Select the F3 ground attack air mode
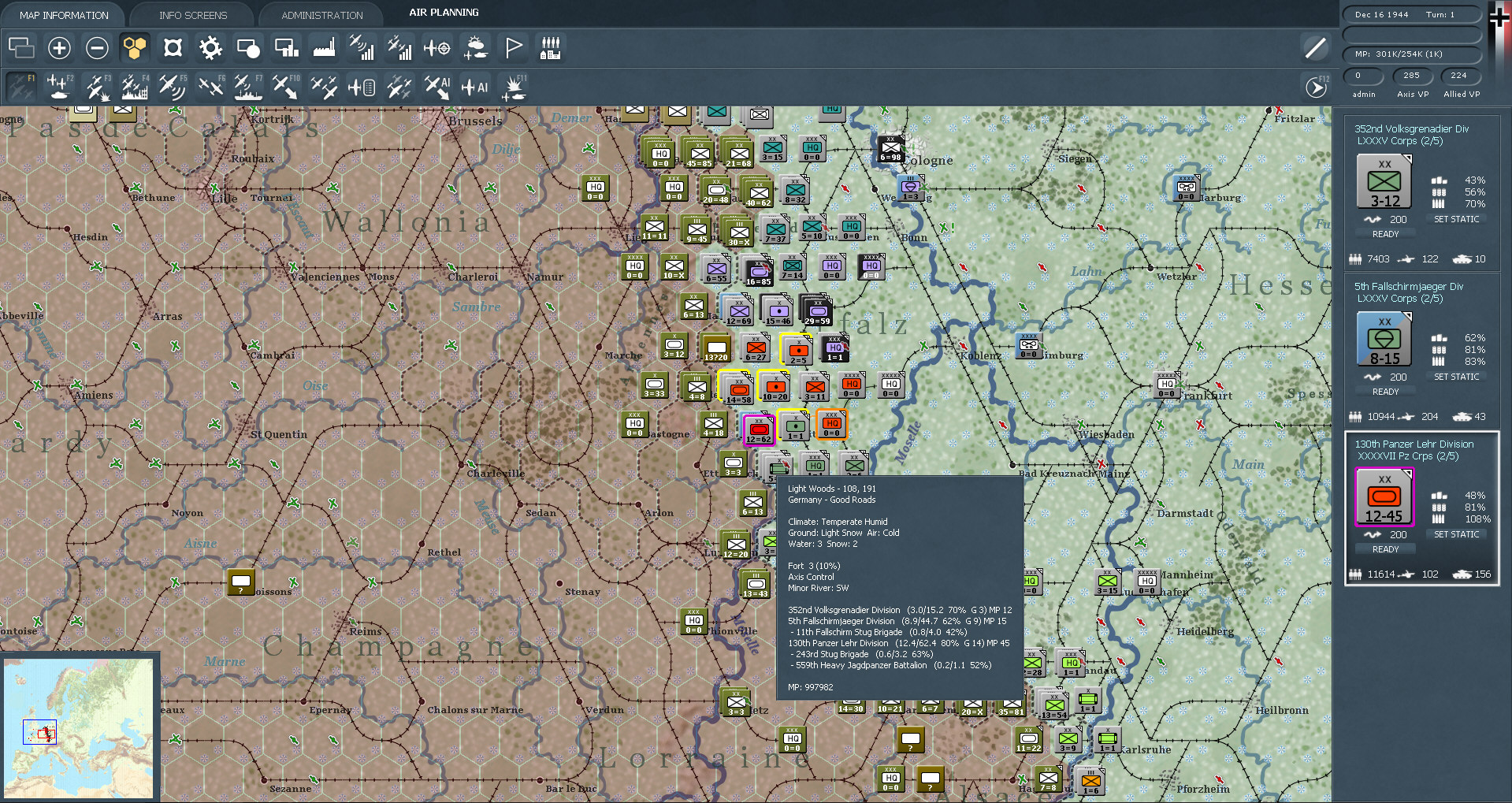The height and width of the screenshot is (803, 1512). pyautogui.click(x=97, y=87)
